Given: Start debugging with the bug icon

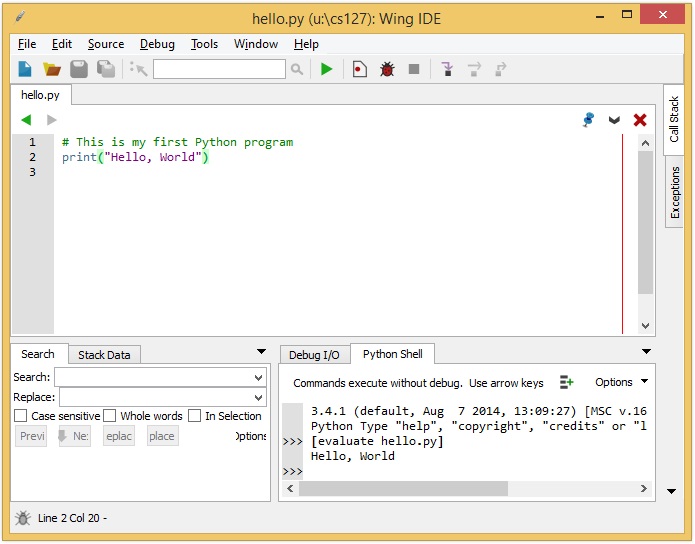Looking at the screenshot, I should pyautogui.click(x=387, y=69).
